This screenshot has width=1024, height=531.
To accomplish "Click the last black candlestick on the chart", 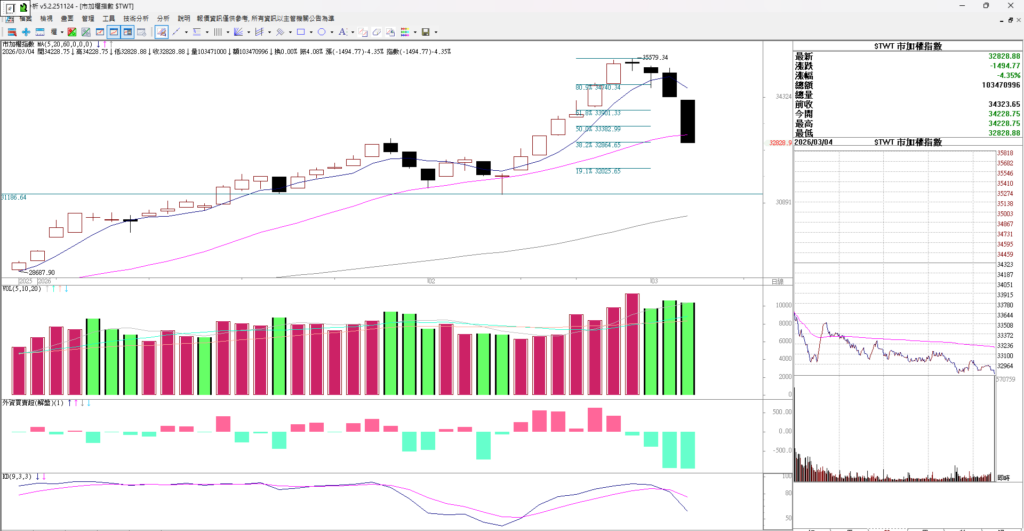I will [x=688, y=121].
